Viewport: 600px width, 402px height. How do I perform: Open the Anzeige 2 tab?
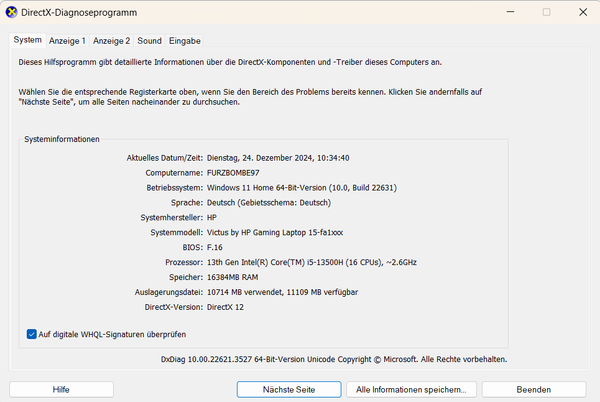(x=112, y=41)
